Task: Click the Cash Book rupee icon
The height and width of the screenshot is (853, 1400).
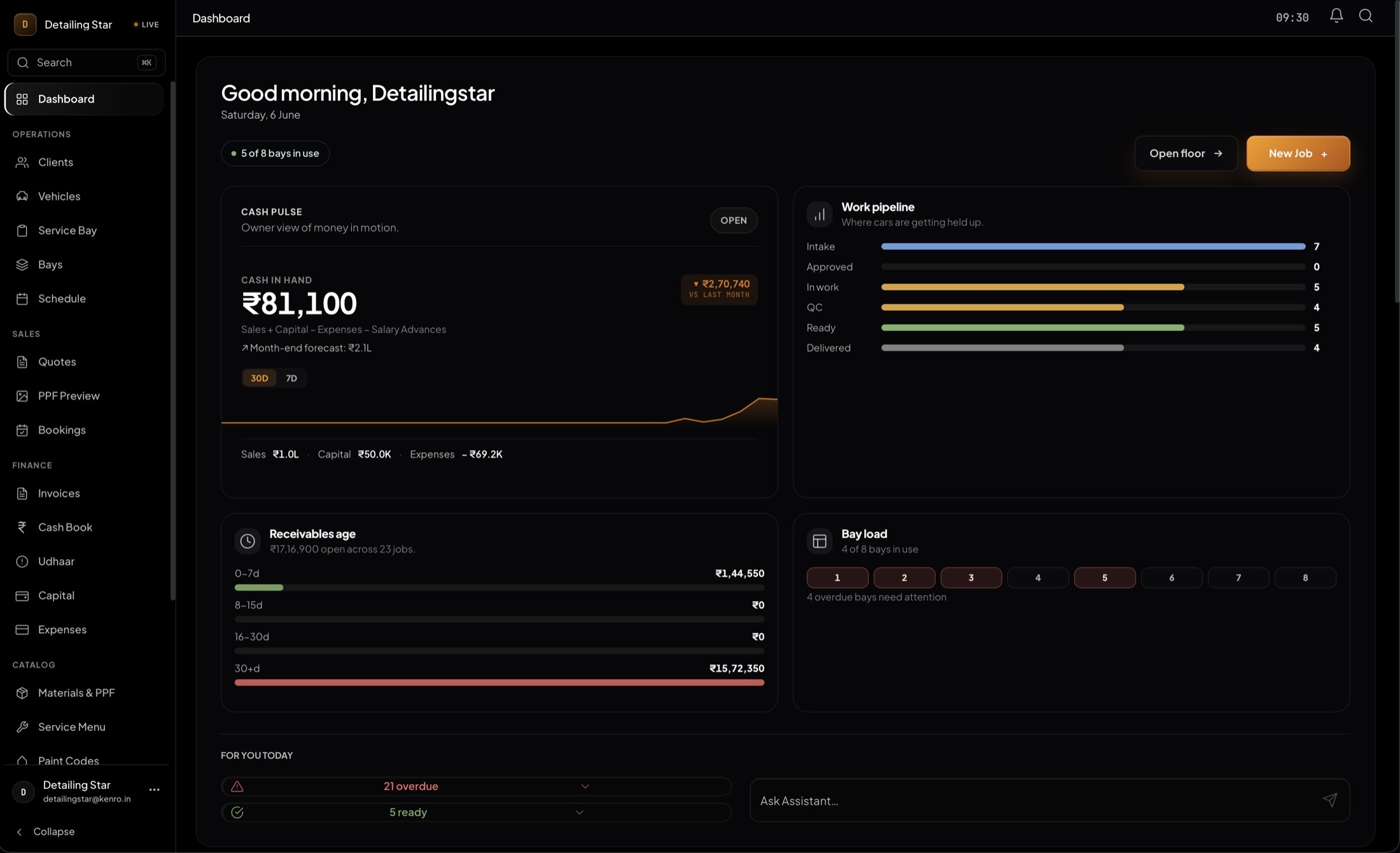Action: [22, 527]
